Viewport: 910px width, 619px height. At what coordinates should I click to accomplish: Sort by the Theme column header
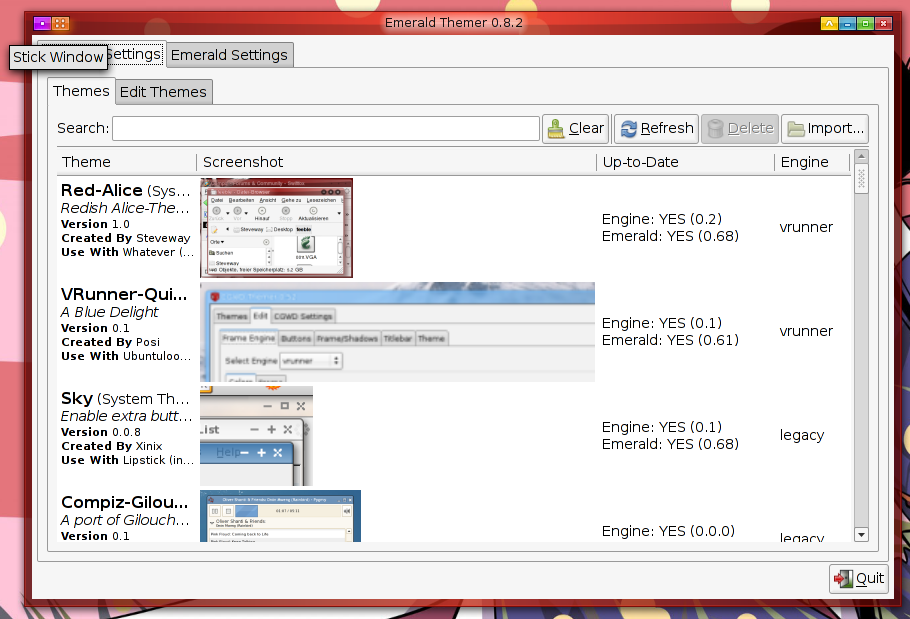(127, 162)
